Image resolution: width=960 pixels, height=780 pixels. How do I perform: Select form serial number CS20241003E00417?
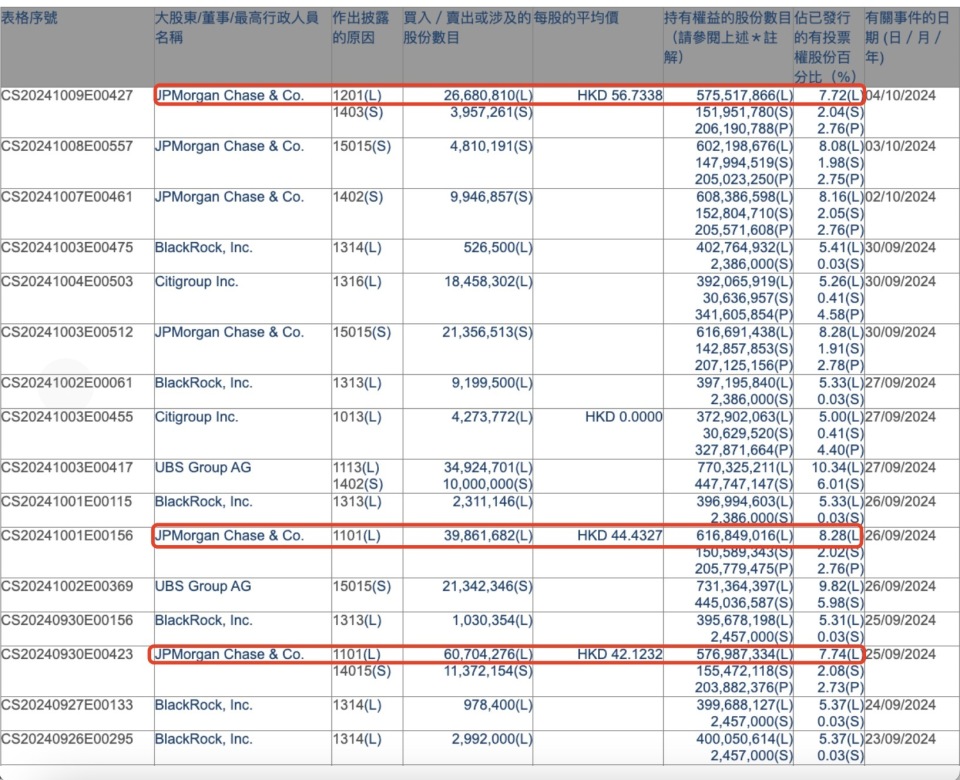pos(67,468)
